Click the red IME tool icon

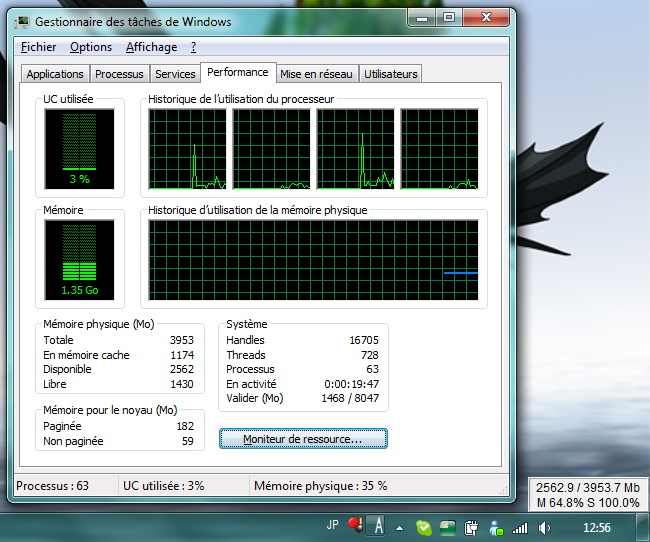(x=353, y=525)
